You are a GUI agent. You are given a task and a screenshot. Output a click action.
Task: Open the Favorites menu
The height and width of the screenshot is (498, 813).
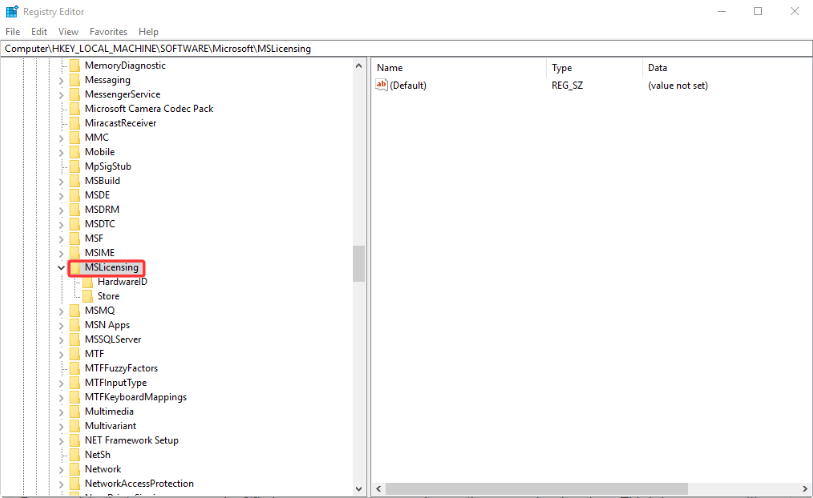tap(108, 32)
